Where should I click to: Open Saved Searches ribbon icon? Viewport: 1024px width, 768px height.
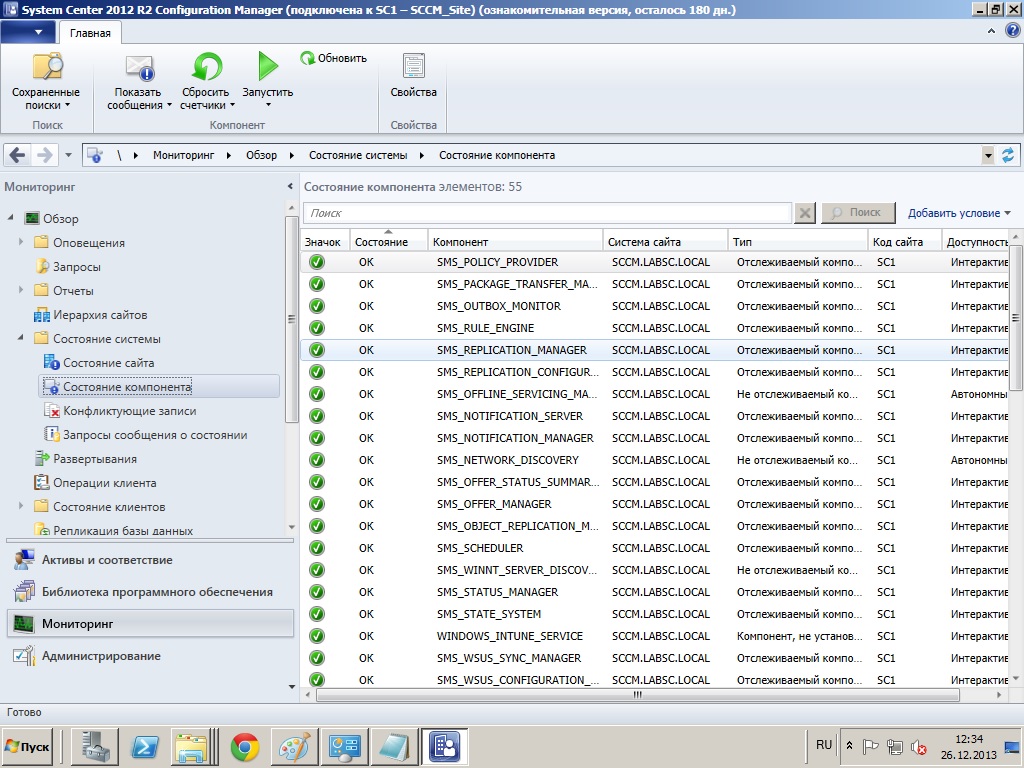pyautogui.click(x=47, y=67)
